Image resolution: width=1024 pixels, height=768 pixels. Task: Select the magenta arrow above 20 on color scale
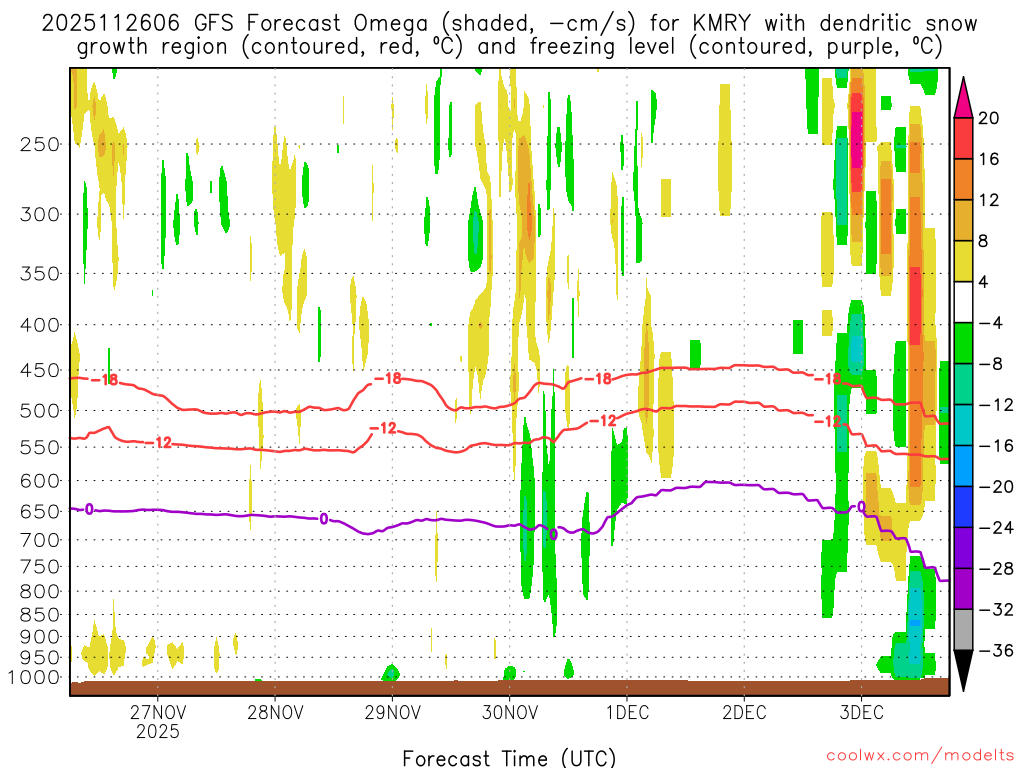[x=963, y=97]
